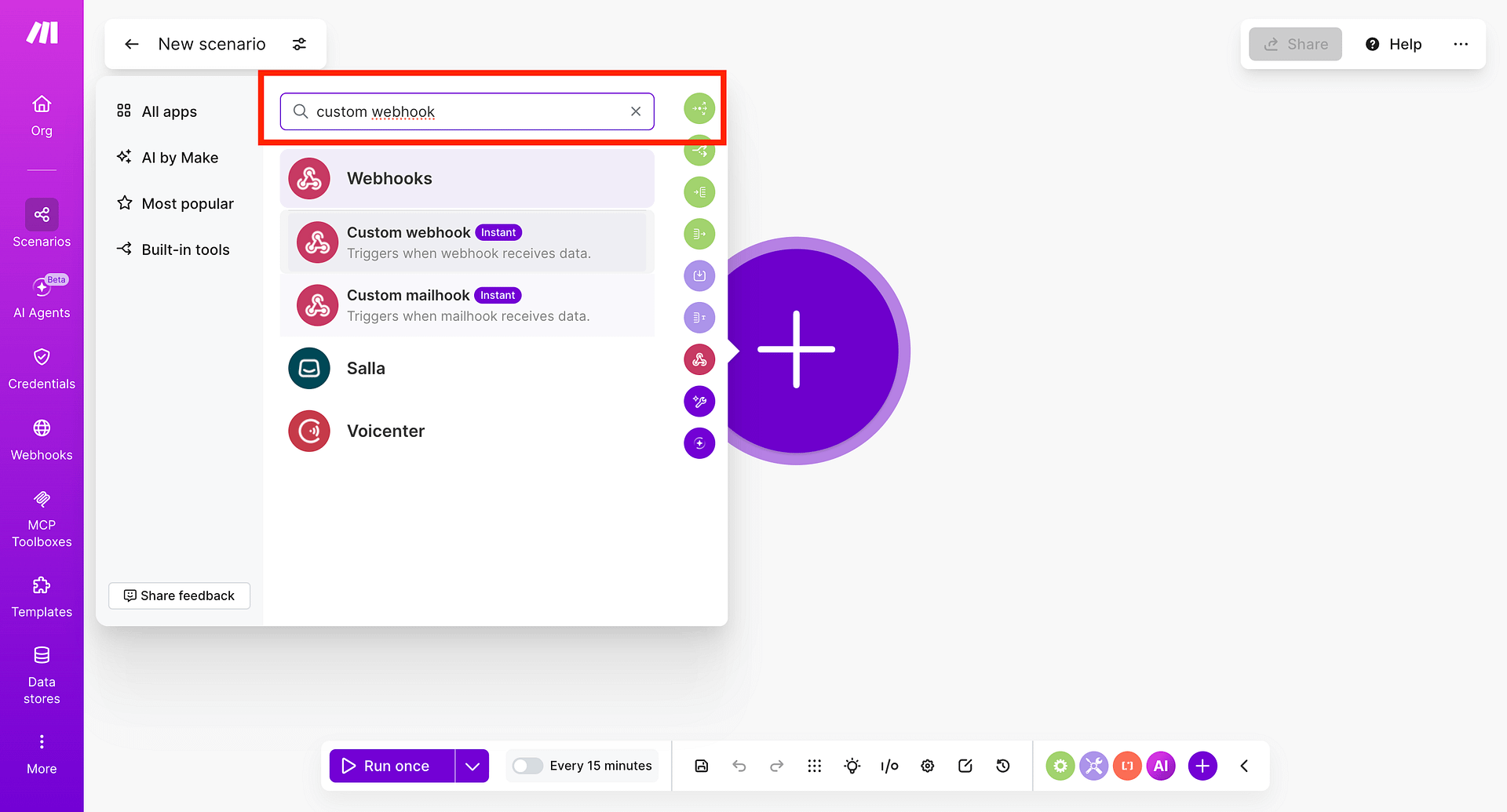Open Templates in sidebar
Screen dimensions: 1507x812
pos(42,597)
